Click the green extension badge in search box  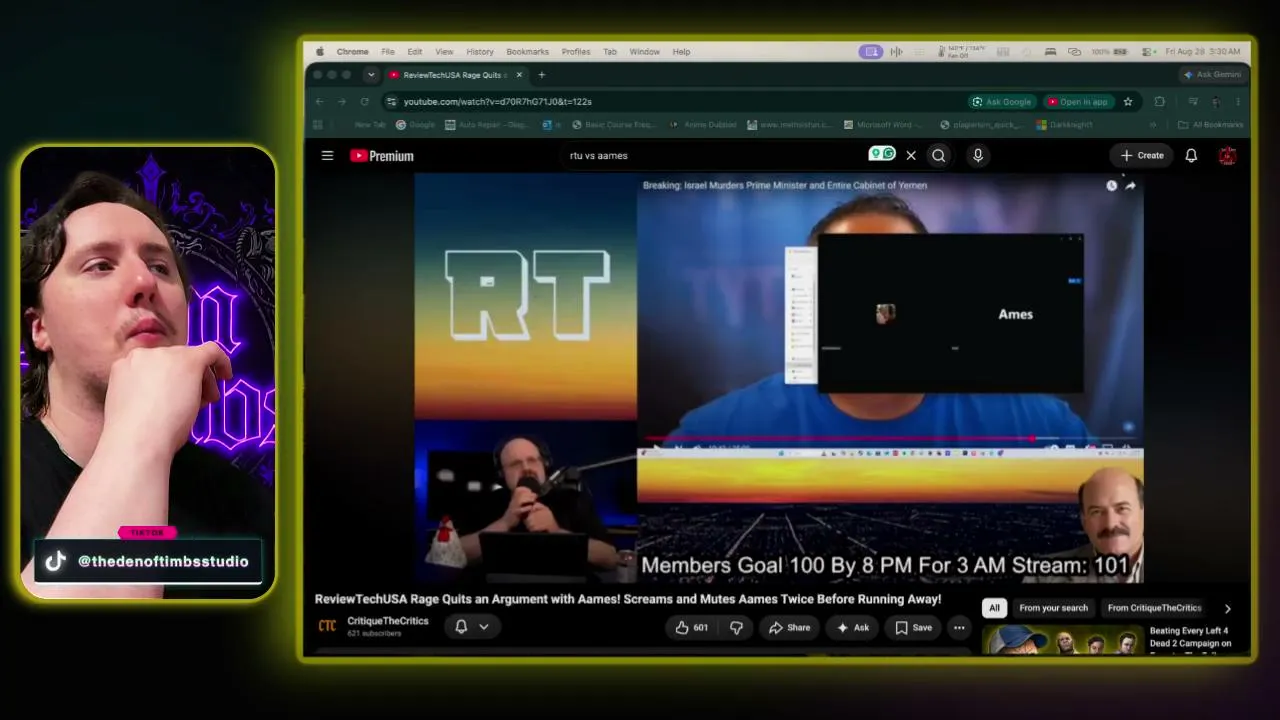(882, 154)
